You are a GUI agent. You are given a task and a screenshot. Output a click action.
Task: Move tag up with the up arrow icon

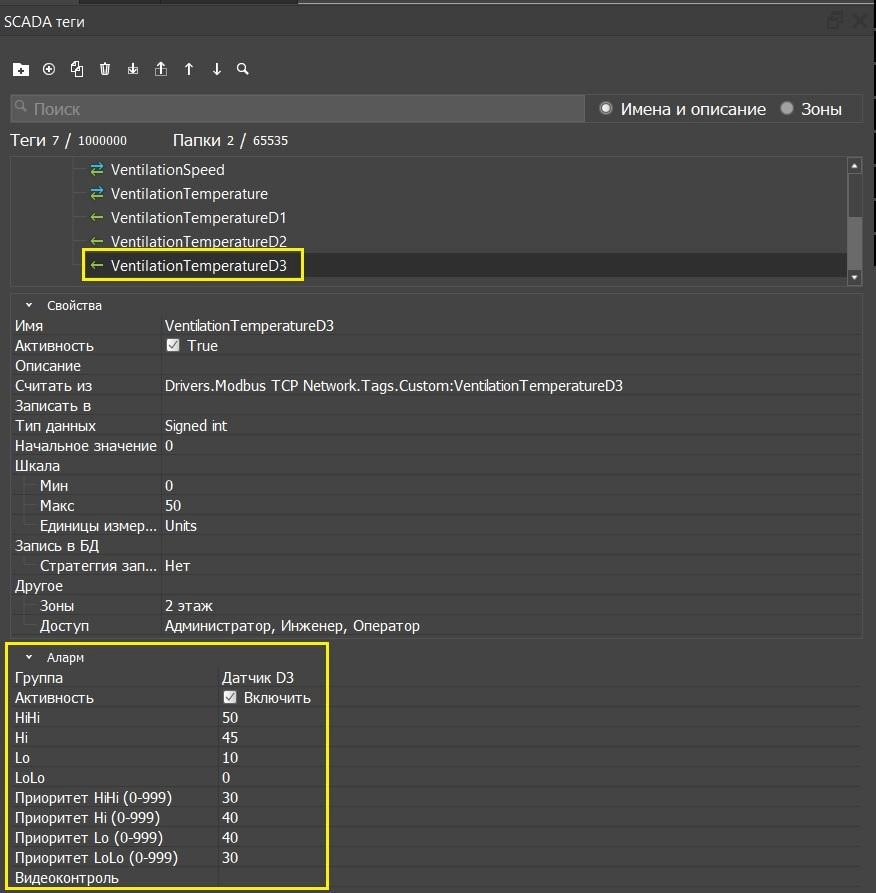pyautogui.click(x=189, y=69)
